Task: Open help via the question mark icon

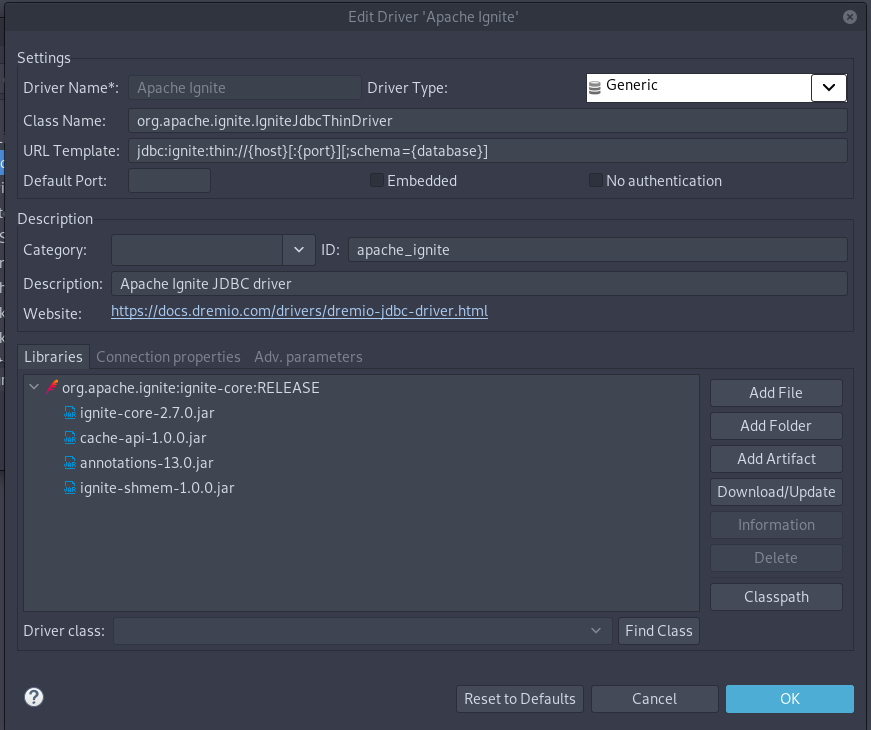Action: pos(33,697)
